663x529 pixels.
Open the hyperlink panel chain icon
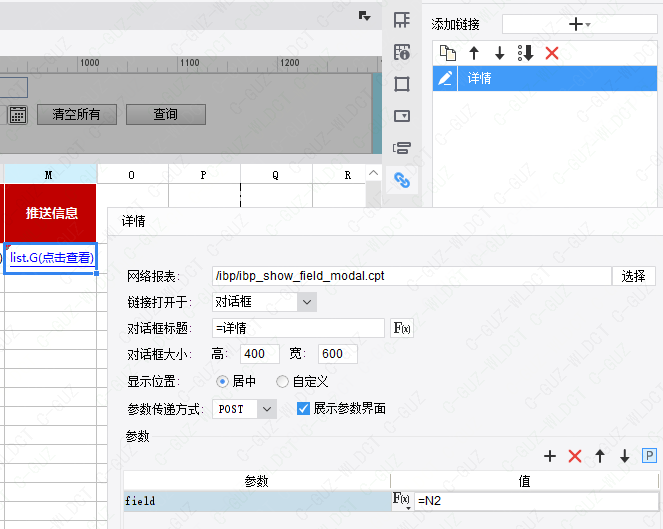[402, 181]
